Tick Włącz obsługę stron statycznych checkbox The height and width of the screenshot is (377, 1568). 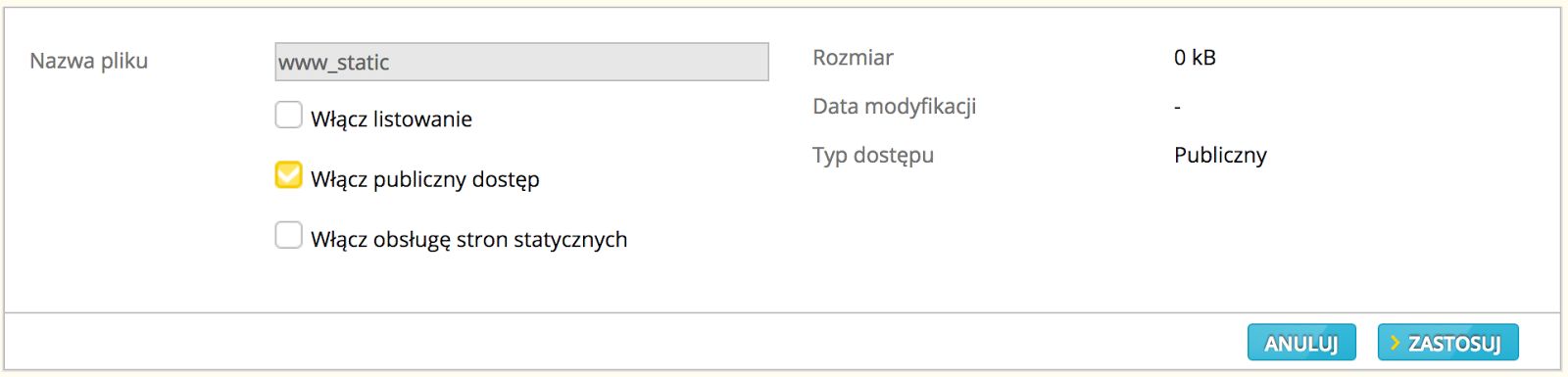coord(288,235)
